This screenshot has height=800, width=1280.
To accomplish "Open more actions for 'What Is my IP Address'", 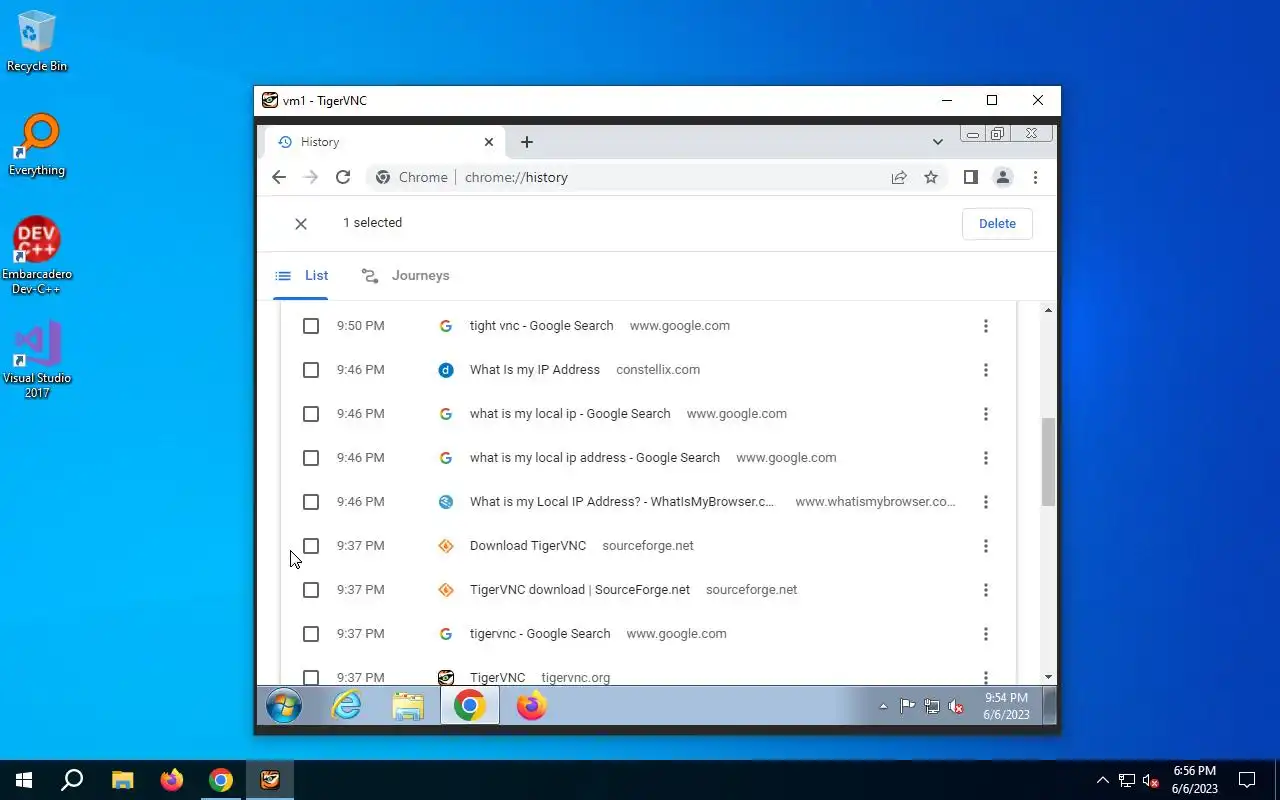I will [x=986, y=370].
